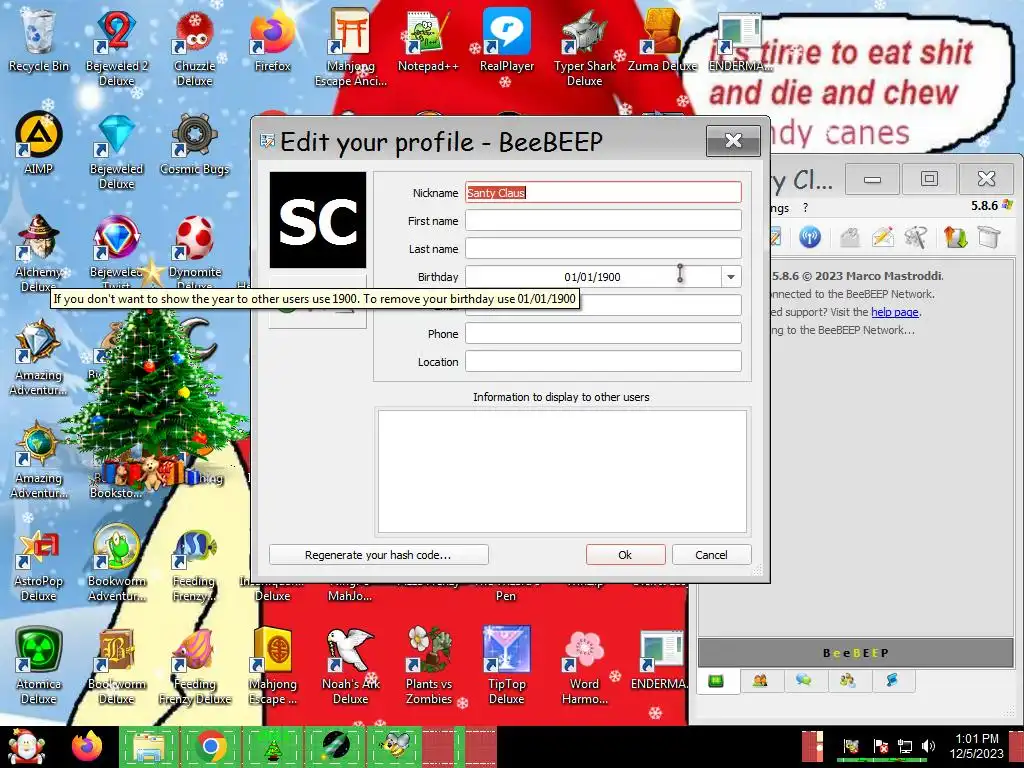The width and height of the screenshot is (1024, 768).
Task: Click into the Phone field
Action: pyautogui.click(x=603, y=334)
